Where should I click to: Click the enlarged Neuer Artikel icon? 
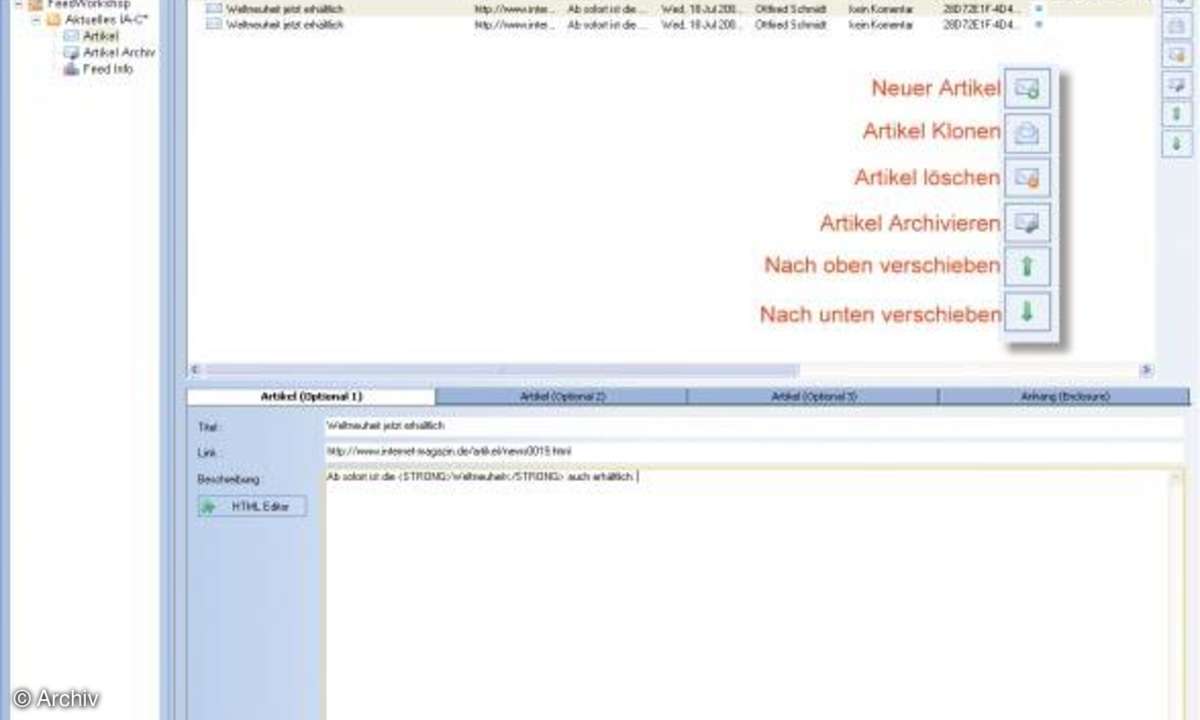coord(1027,89)
